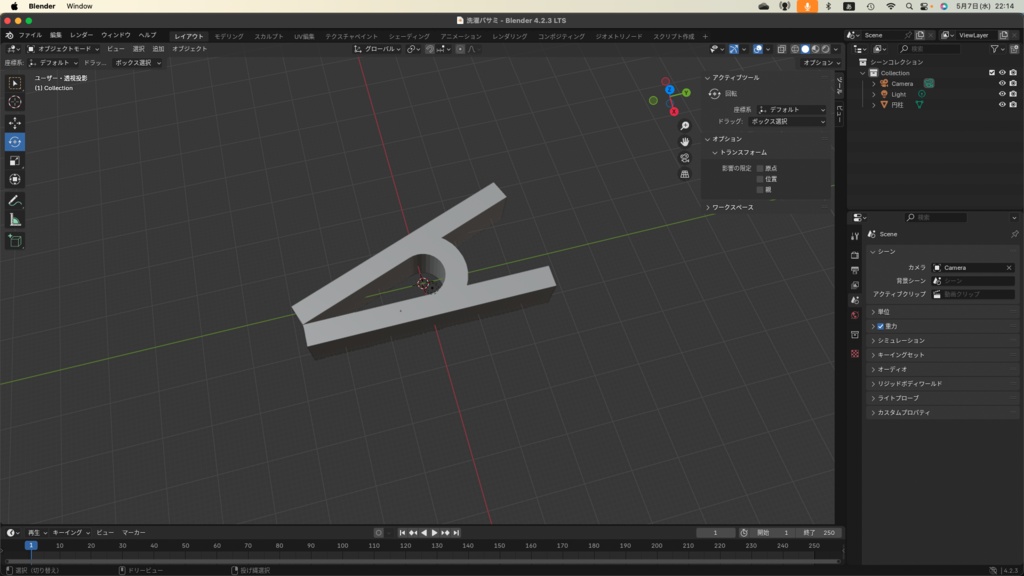Screen dimensions: 1024x576
Task: Hide the Light object with its eye icon
Action: click(x=1002, y=94)
